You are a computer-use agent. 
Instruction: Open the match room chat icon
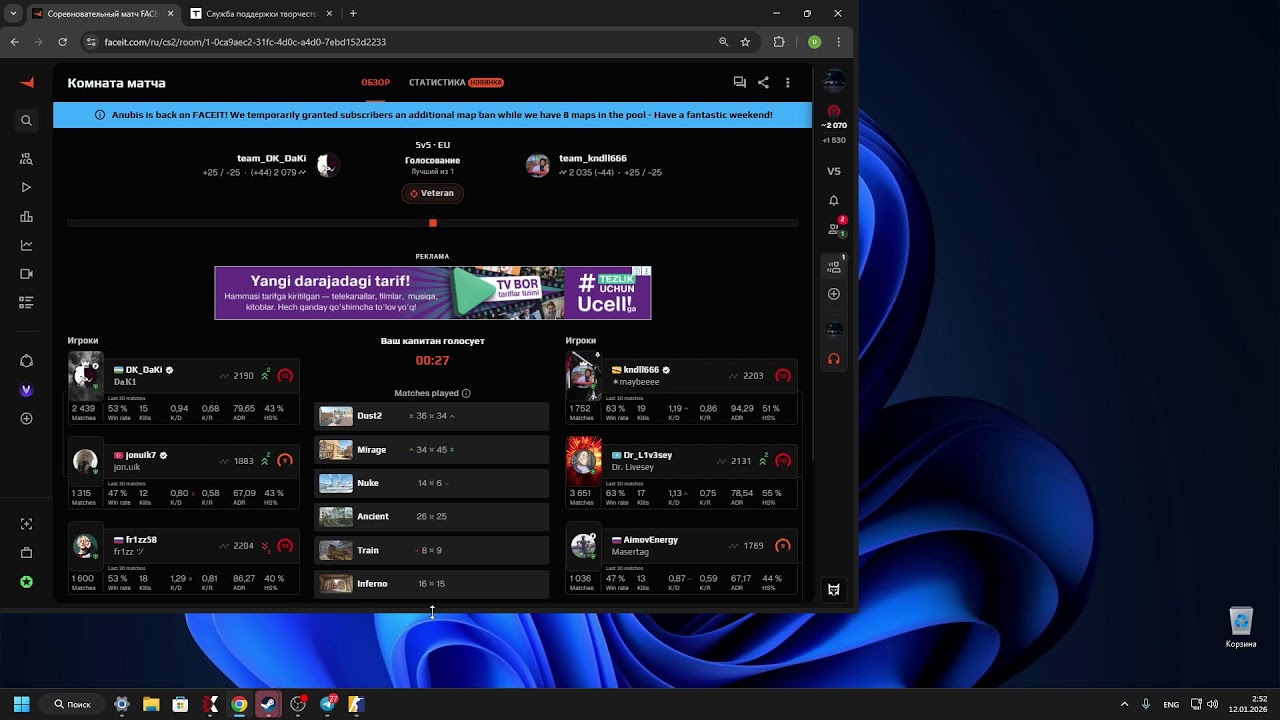pyautogui.click(x=739, y=83)
